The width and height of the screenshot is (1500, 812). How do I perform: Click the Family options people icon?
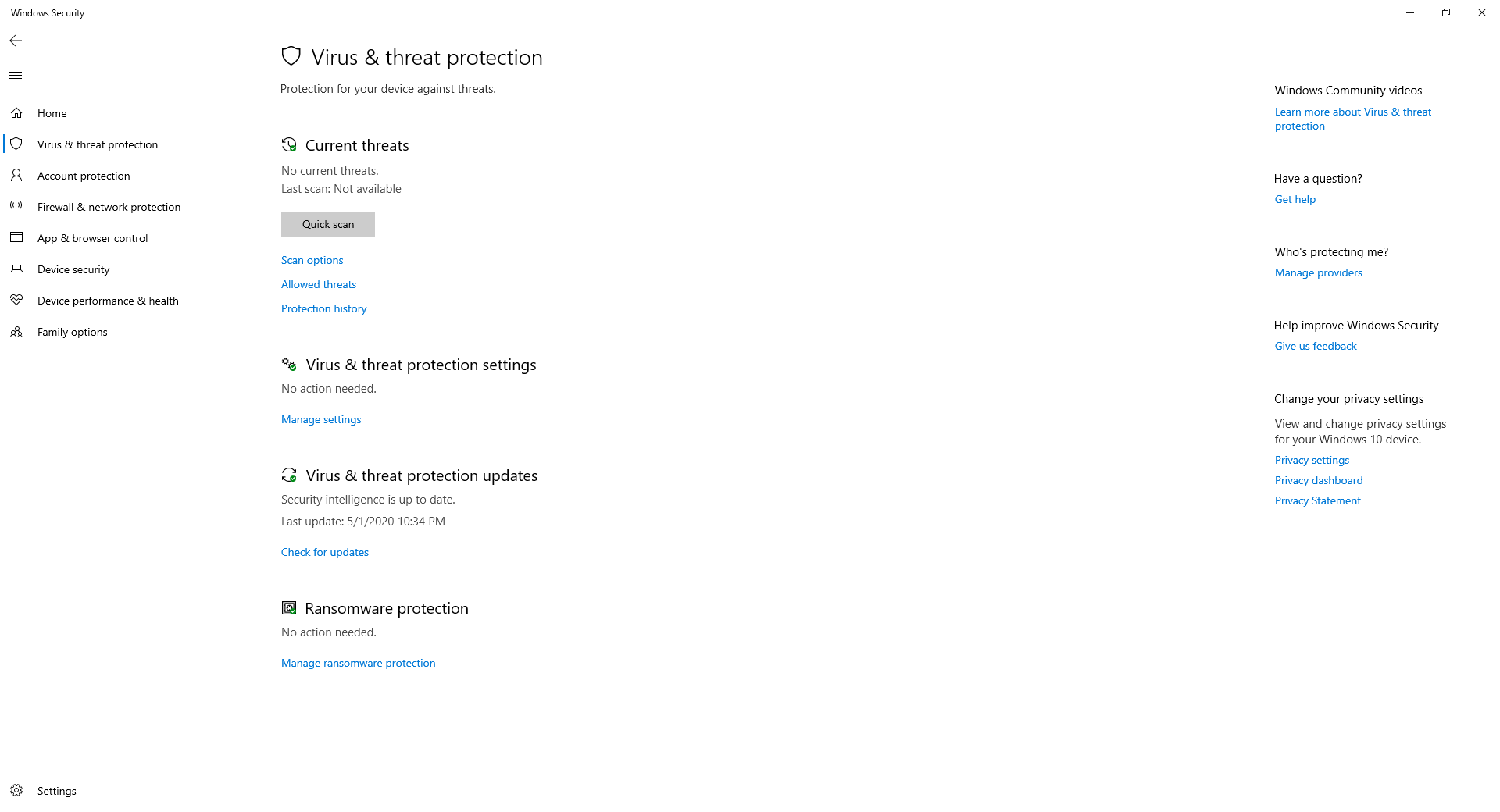[16, 332]
